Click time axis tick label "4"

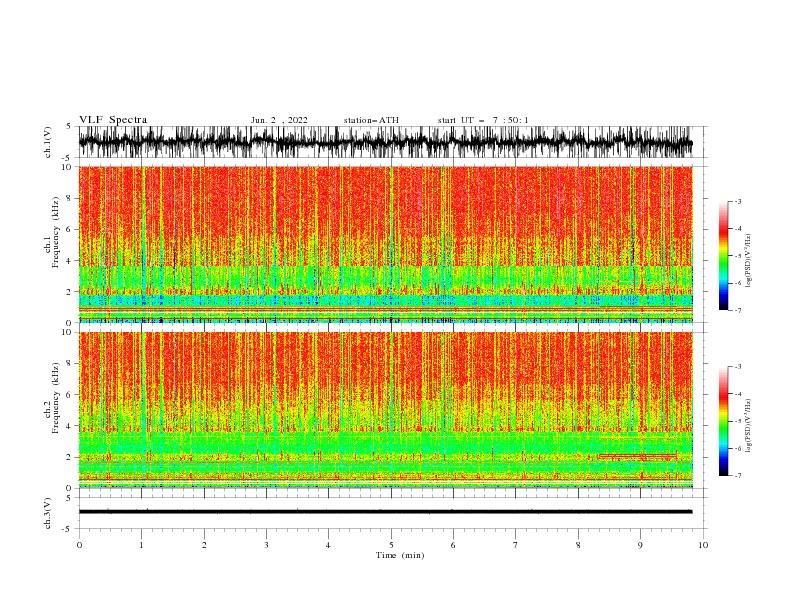point(328,545)
